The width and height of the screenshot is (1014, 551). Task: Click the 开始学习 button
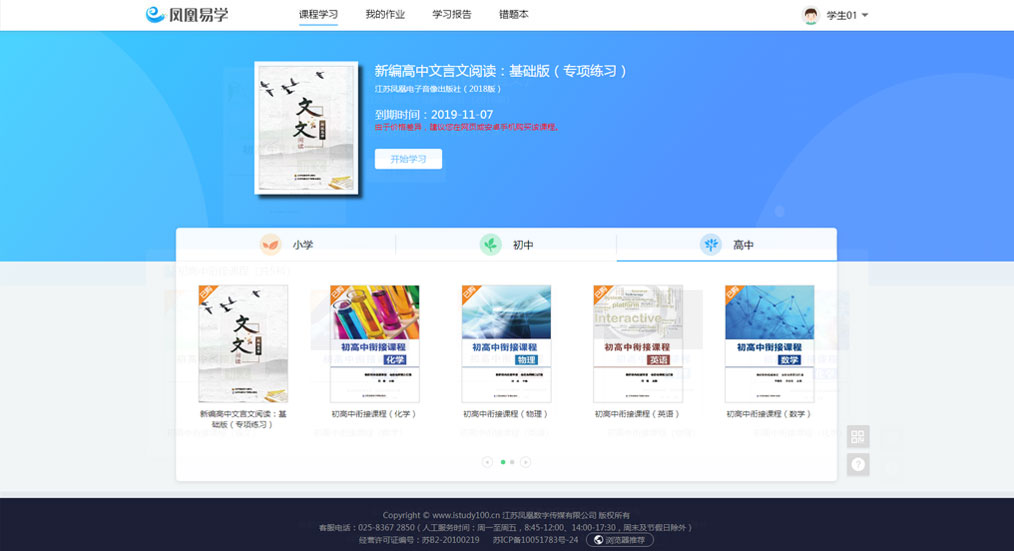click(x=408, y=159)
